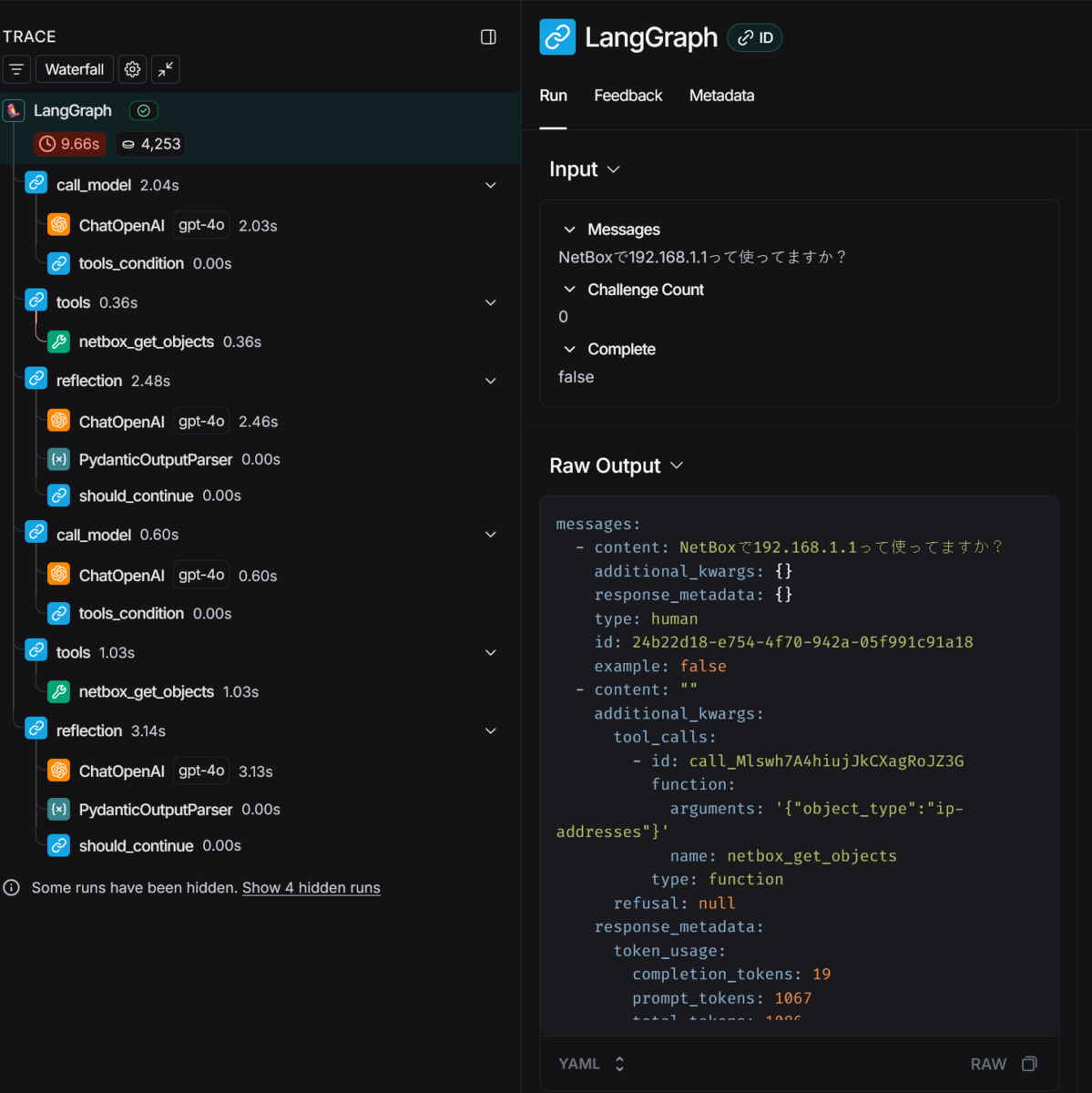
Task: Select the second call_model 0.60s chain icon
Action: pyautogui.click(x=36, y=533)
